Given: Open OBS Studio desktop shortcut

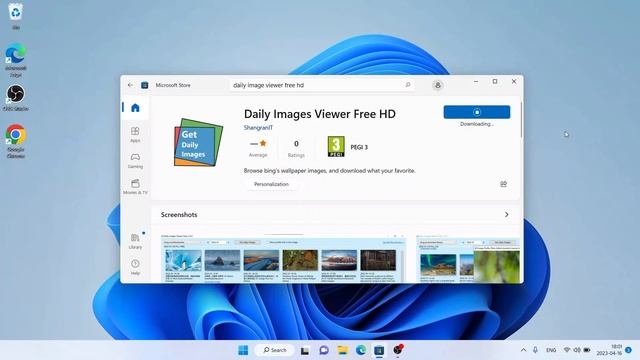Looking at the screenshot, I should [x=16, y=98].
